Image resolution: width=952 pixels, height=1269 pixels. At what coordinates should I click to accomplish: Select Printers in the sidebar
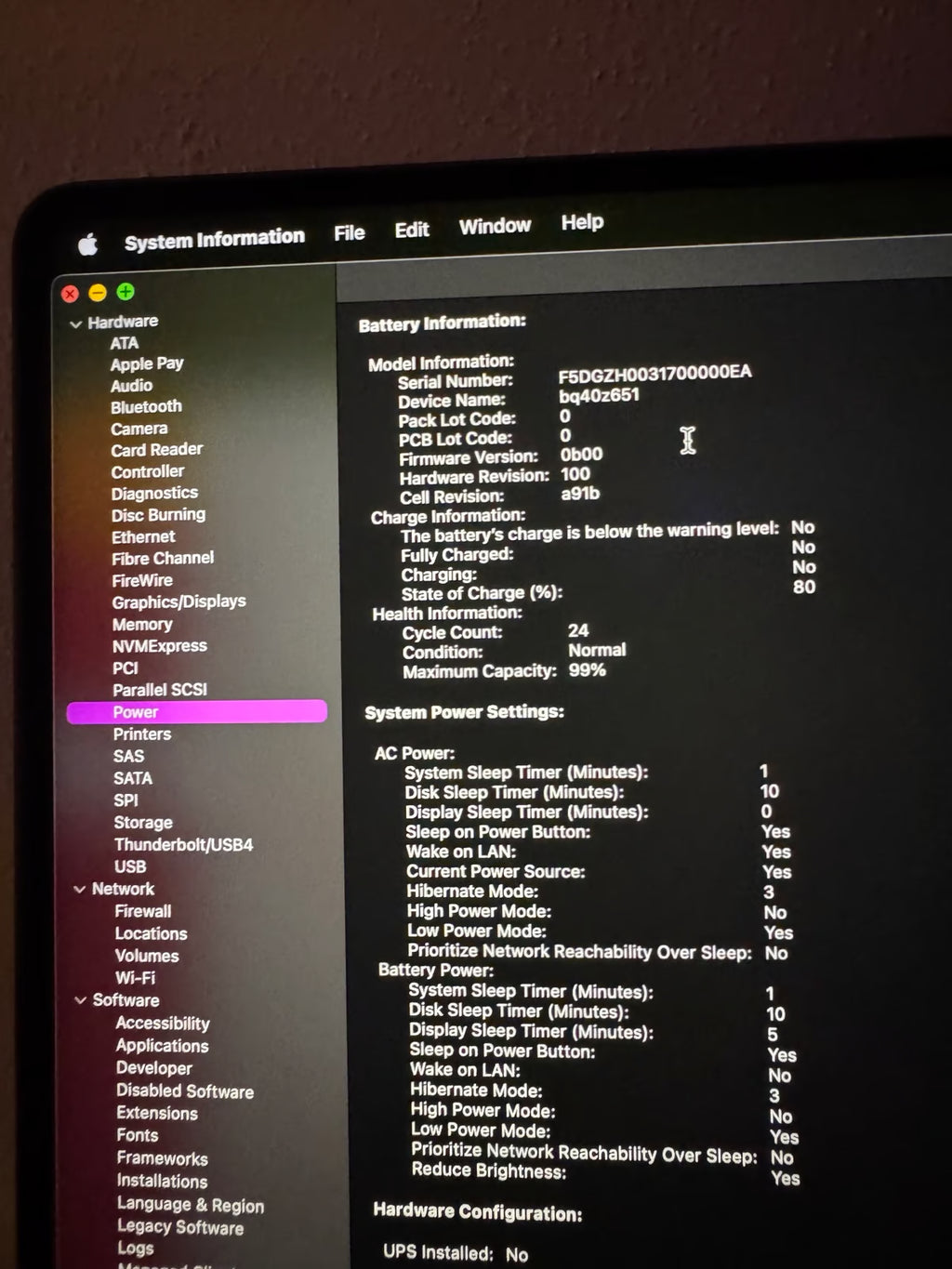tap(142, 734)
